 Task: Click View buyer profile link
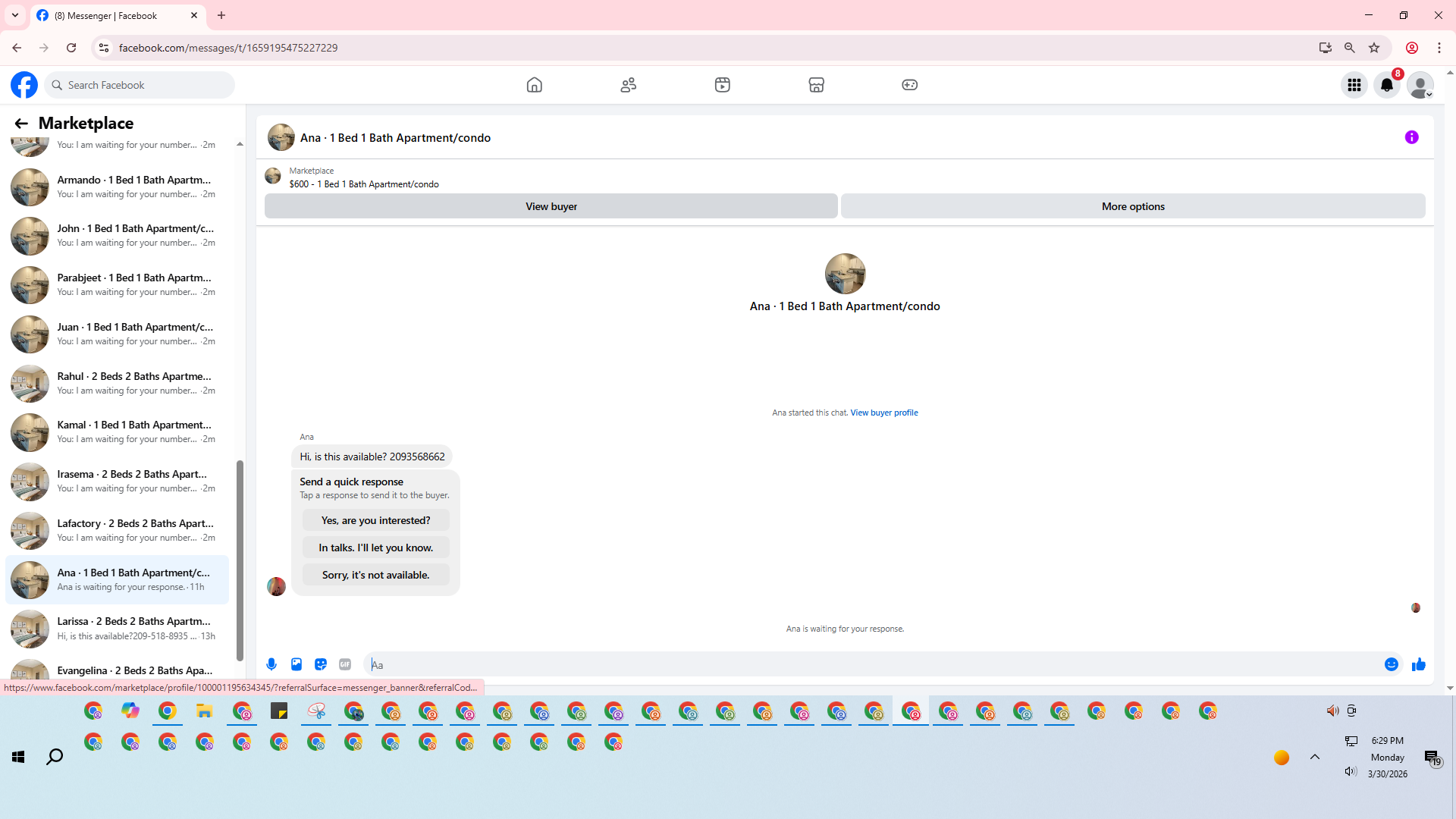coord(884,413)
